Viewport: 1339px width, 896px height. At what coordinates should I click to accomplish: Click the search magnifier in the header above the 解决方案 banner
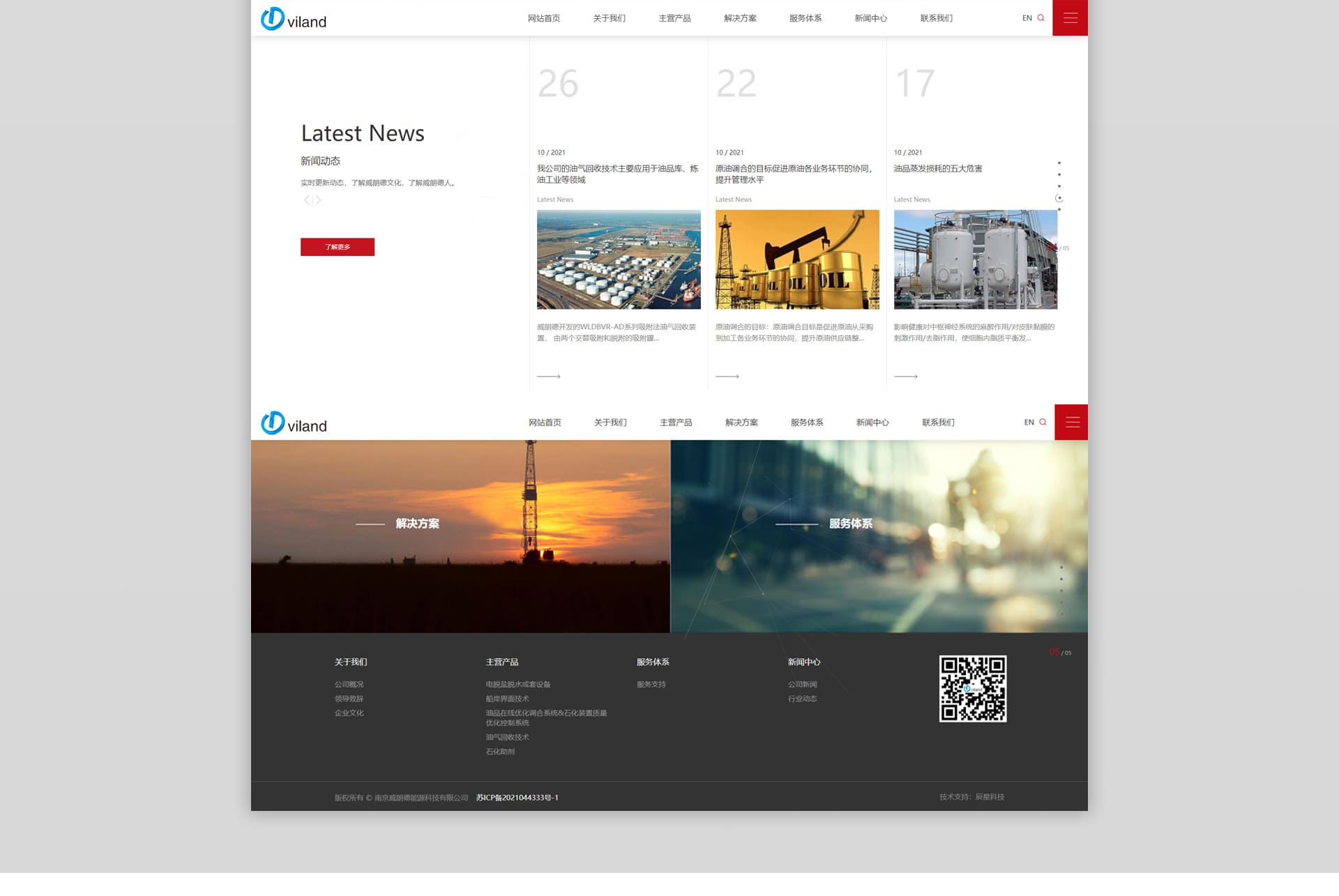coord(1043,423)
